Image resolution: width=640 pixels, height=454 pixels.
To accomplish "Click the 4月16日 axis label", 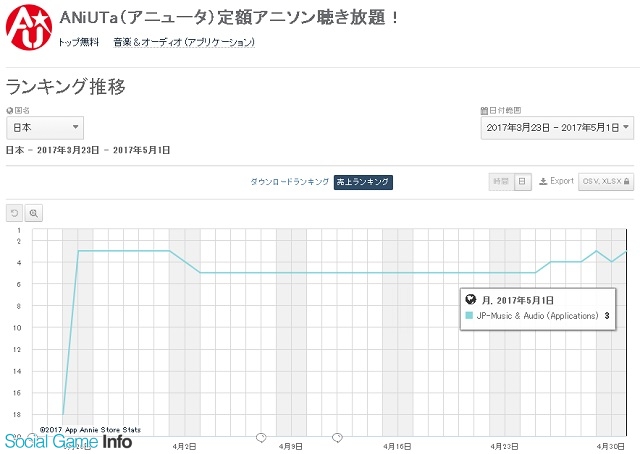I will point(397,446).
